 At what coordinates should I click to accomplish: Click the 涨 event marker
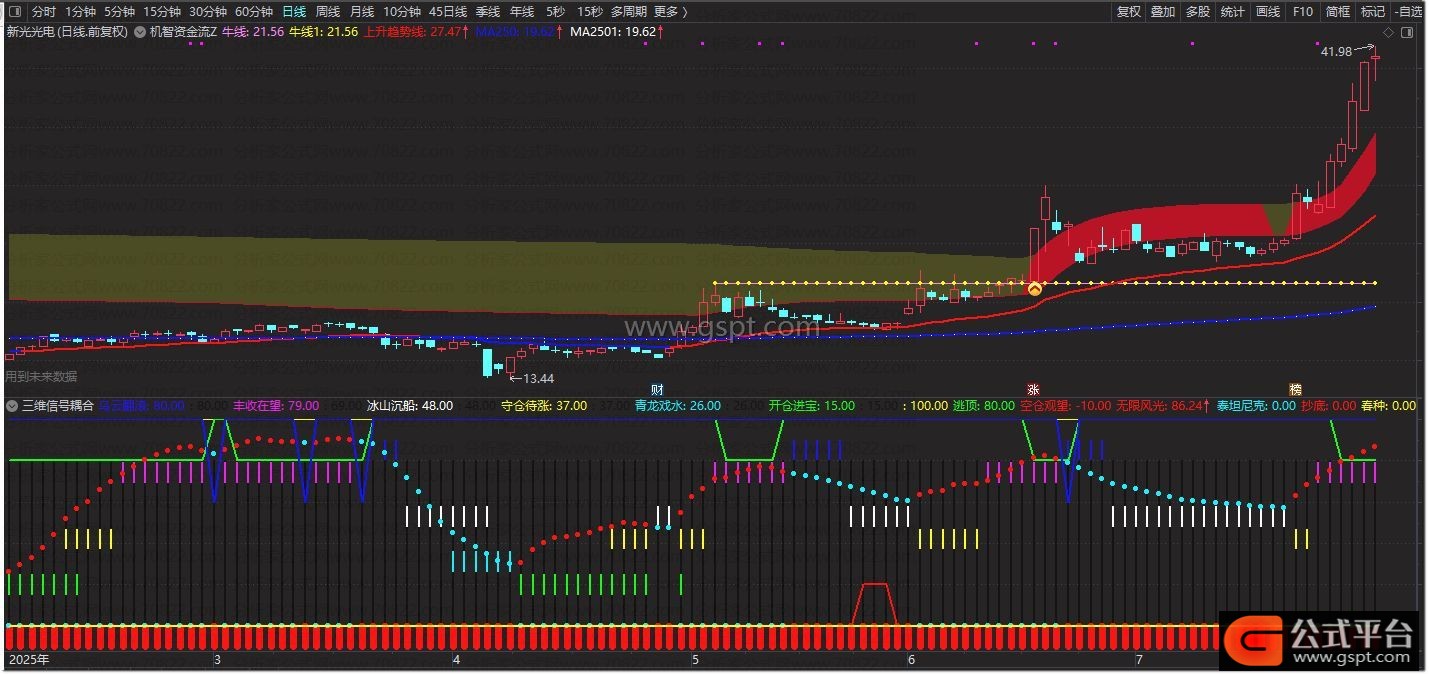click(x=1034, y=389)
